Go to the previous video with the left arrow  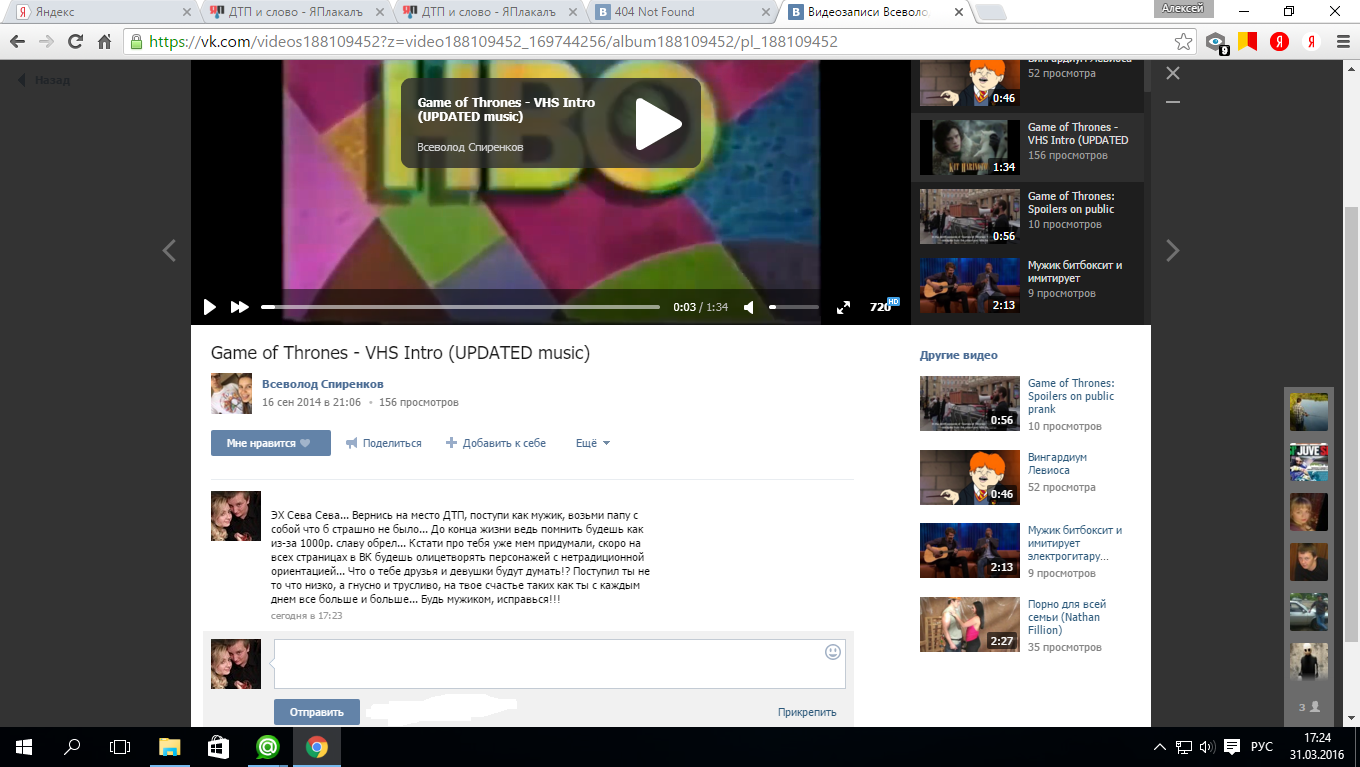tap(169, 250)
